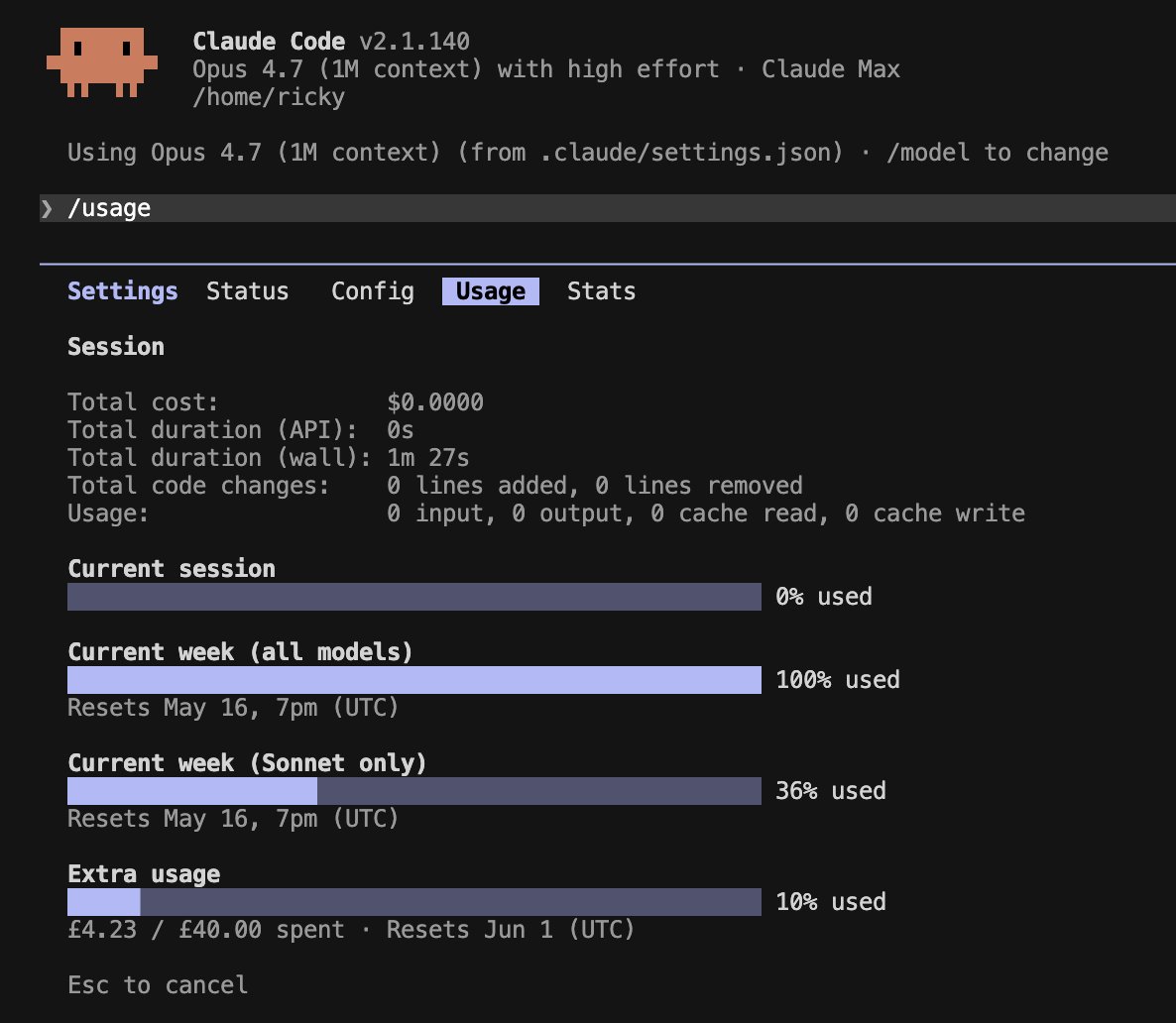The width and height of the screenshot is (1176, 1023).
Task: Click the Extra usage progress bar
Action: coord(414,902)
